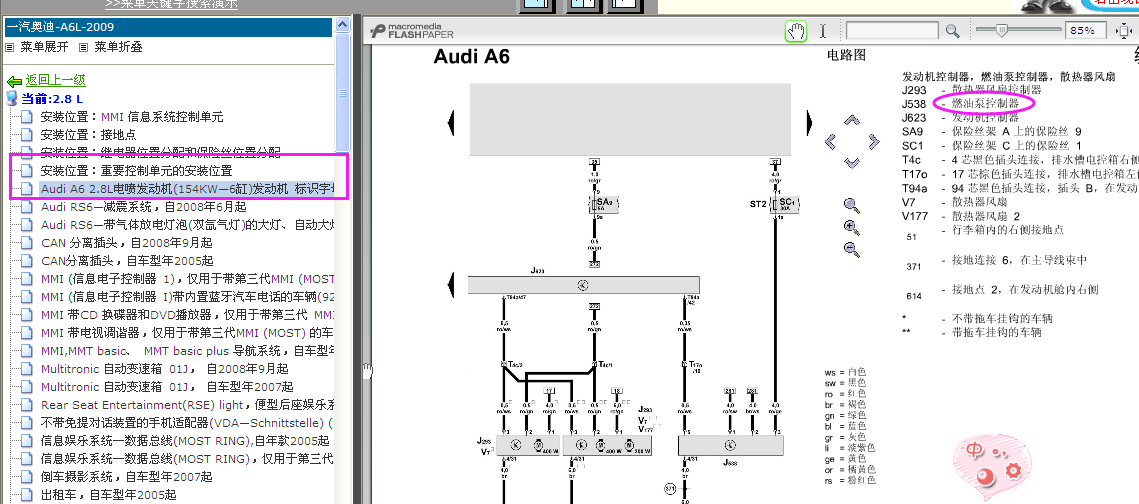
Task: Open MMI,MMT basic、MMT basic plus 导航系统 entry
Action: pyautogui.click(x=187, y=351)
